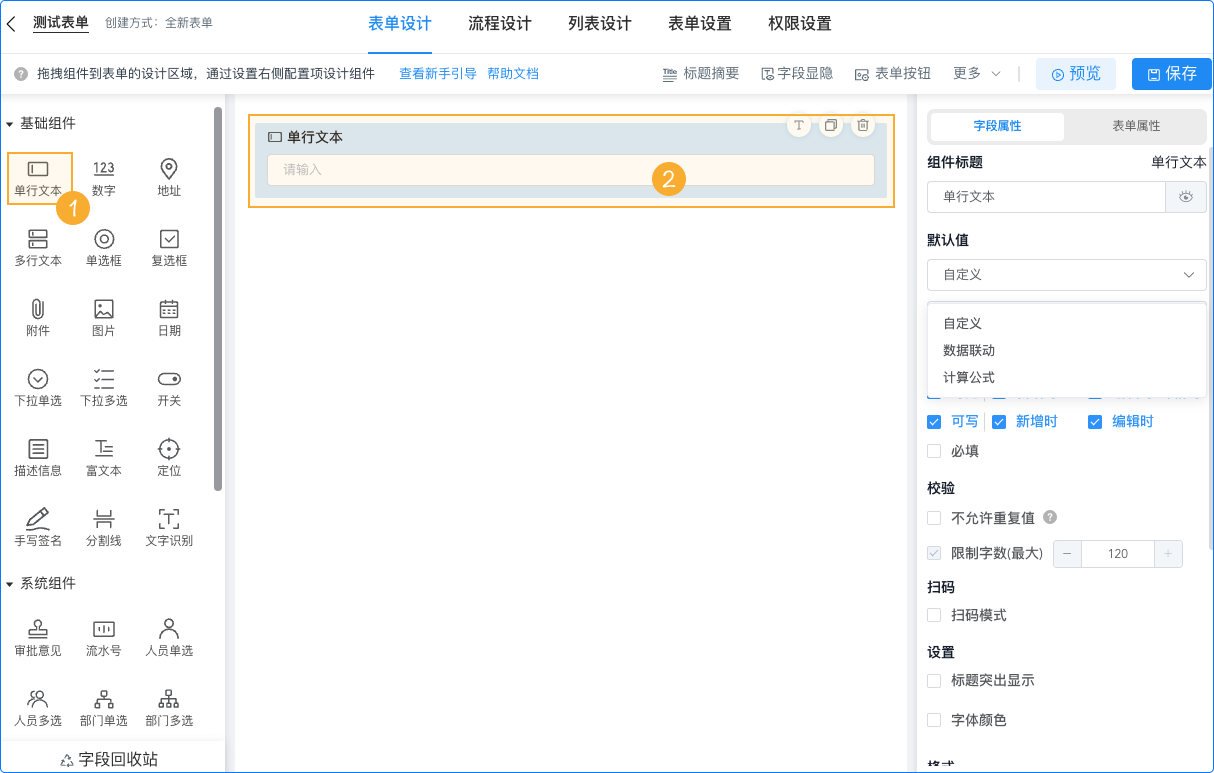The width and height of the screenshot is (1214, 773).
Task: Switch to the 流程设计 tab
Action: (x=500, y=23)
